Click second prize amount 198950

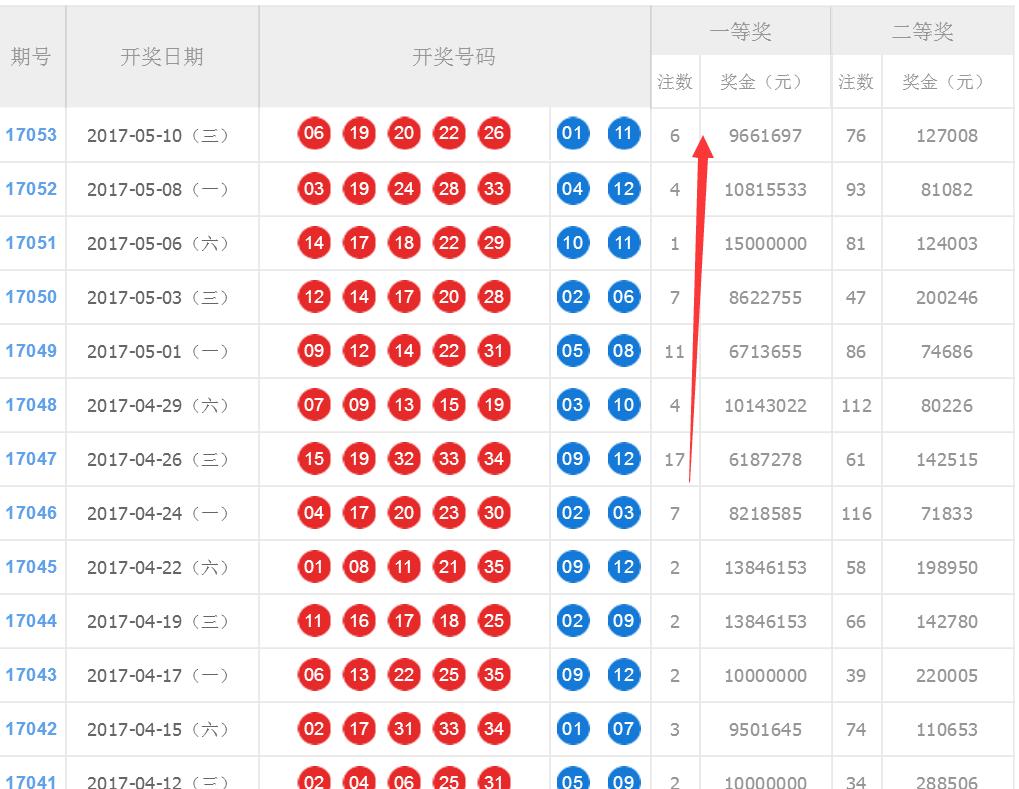point(947,567)
